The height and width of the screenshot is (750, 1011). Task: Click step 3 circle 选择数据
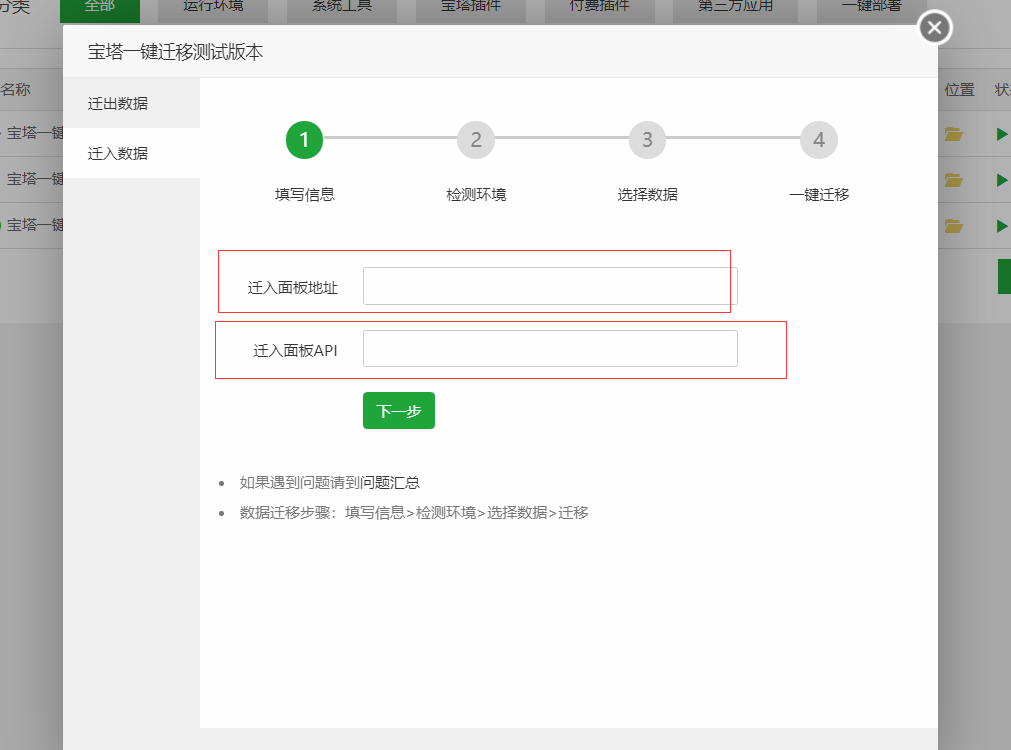click(647, 140)
